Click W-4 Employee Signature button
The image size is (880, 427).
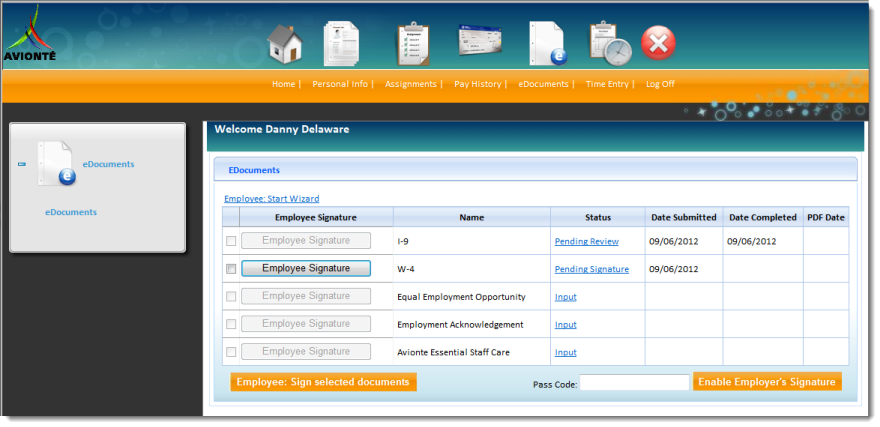[x=306, y=268]
